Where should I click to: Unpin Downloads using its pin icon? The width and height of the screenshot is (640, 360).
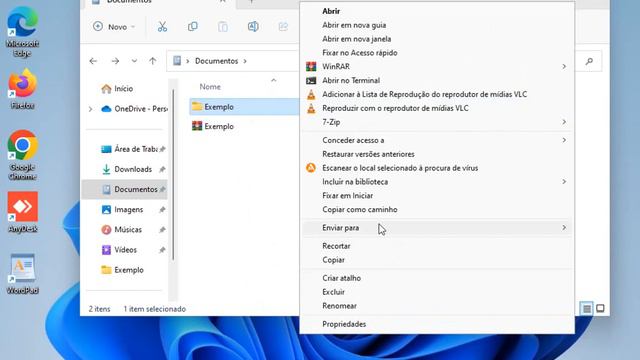coord(162,169)
